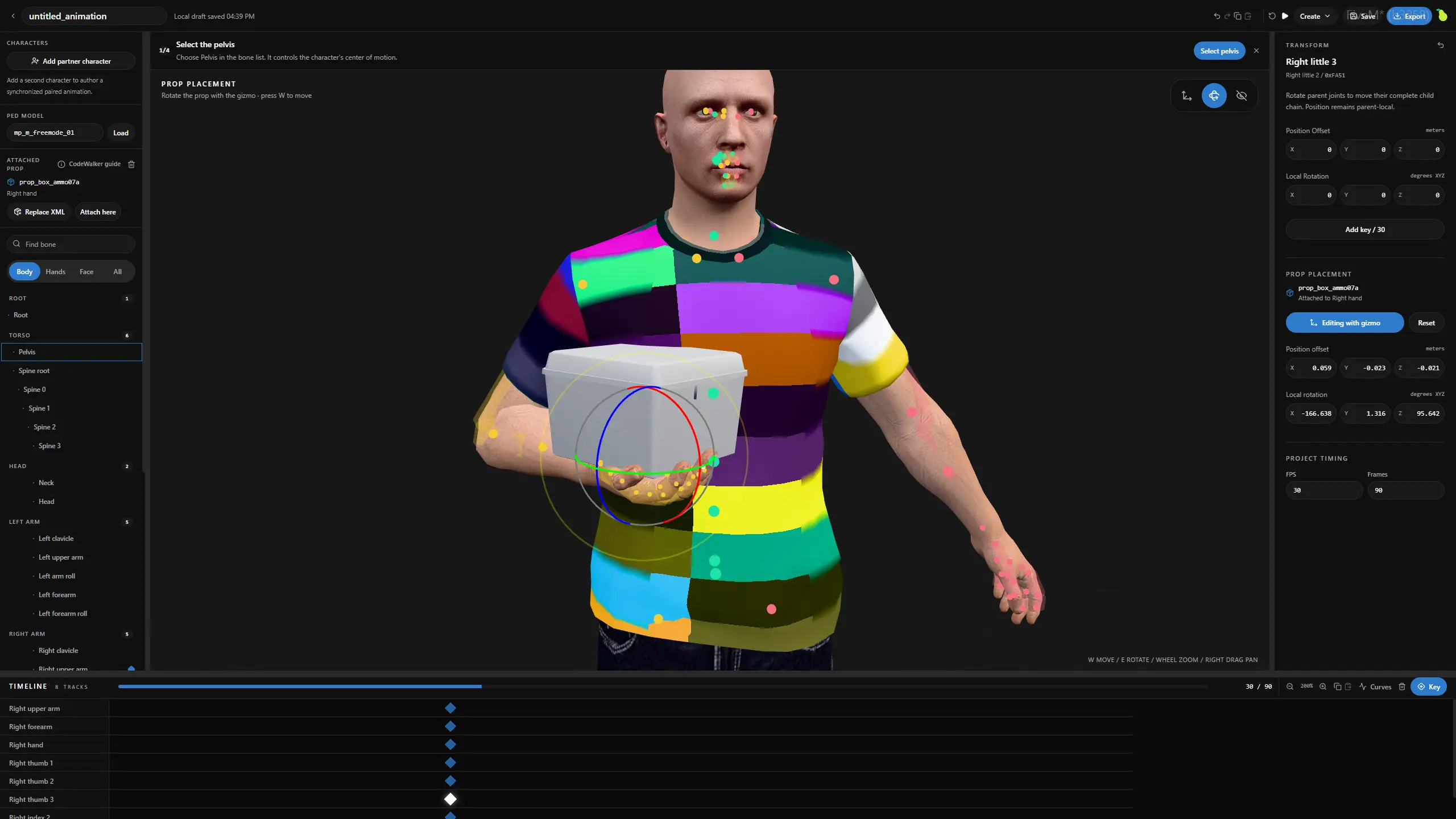Toggle Editing with gizmo button
Screen dimensions: 1456x819
pos(1345,322)
